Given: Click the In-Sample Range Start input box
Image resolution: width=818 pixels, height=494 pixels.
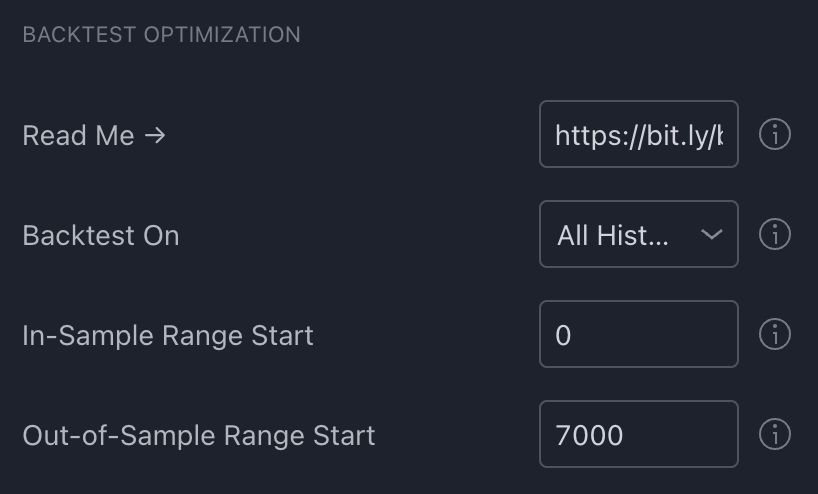Looking at the screenshot, I should [639, 334].
